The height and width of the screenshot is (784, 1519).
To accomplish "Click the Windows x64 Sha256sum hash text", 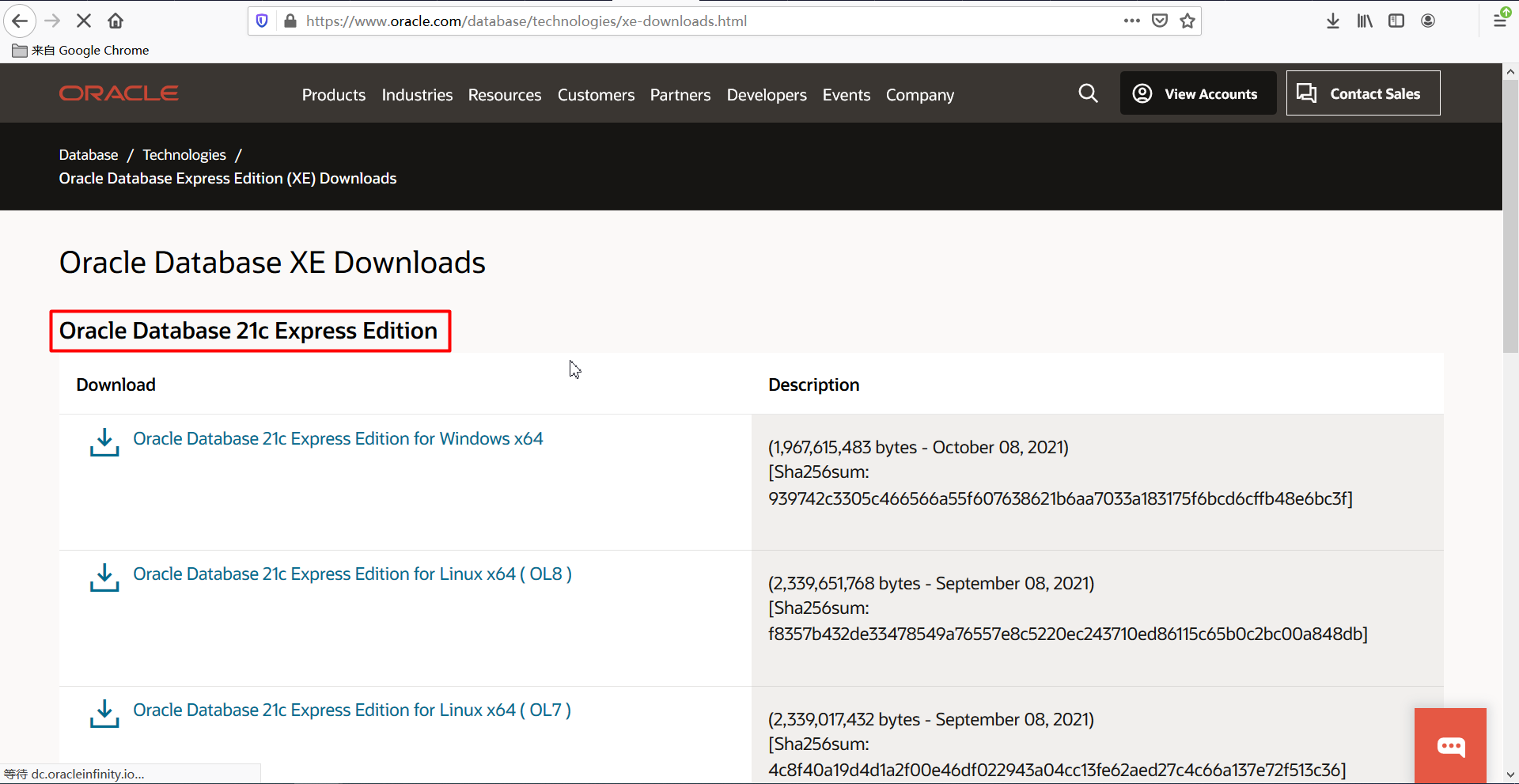I will [x=1060, y=498].
